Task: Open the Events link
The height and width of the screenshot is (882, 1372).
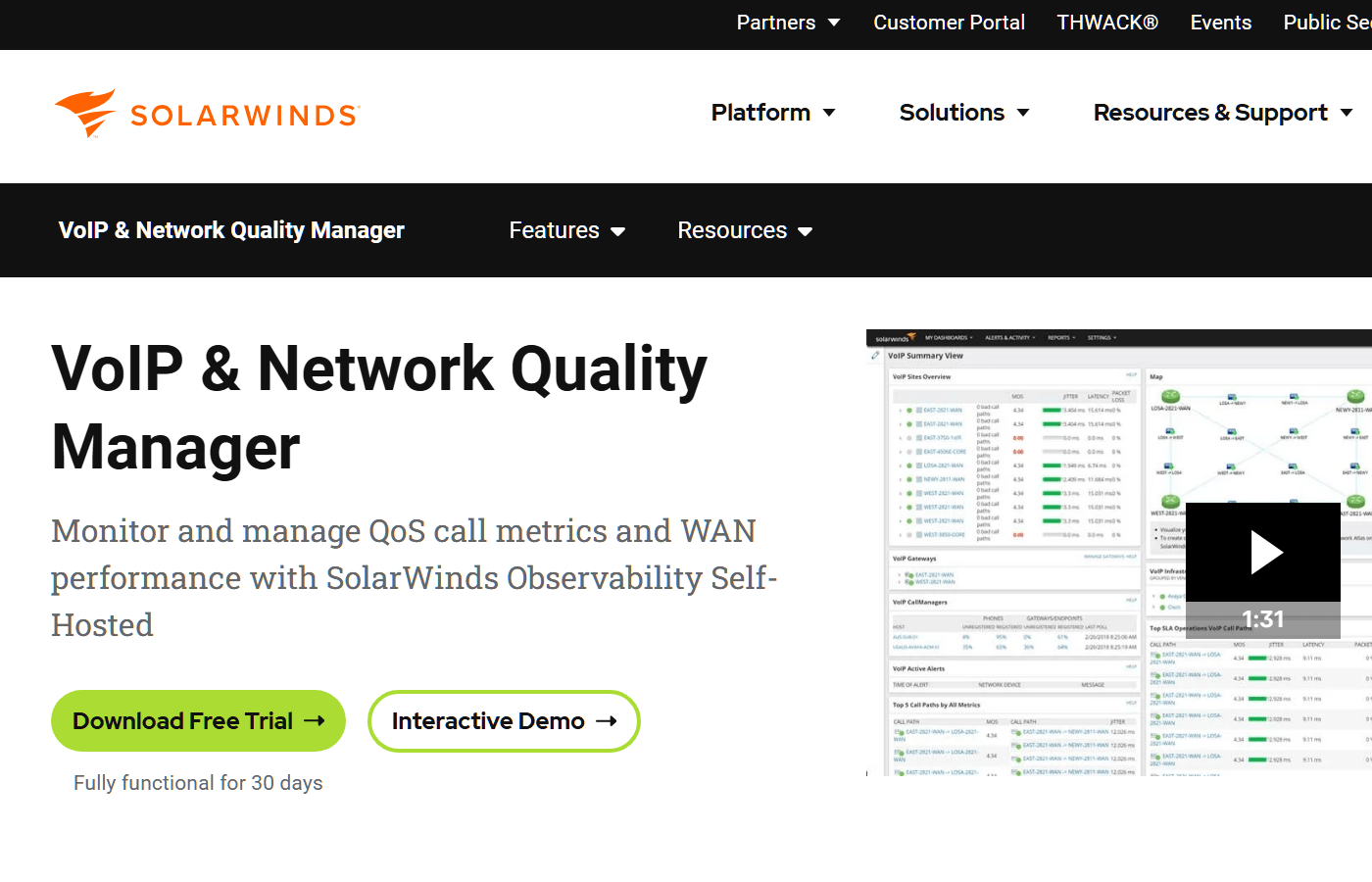Action: (1220, 23)
